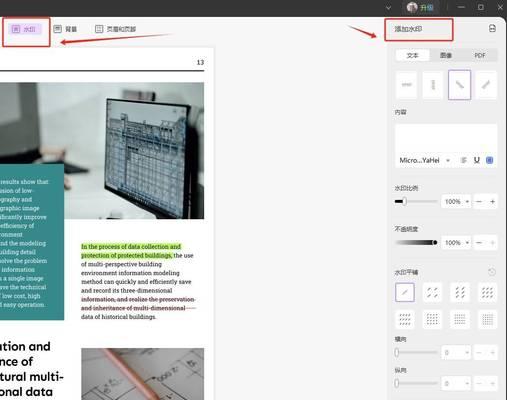Switch to the 文本 text watermark tab
Image resolution: width=507 pixels, height=400 pixels.
coord(412,55)
